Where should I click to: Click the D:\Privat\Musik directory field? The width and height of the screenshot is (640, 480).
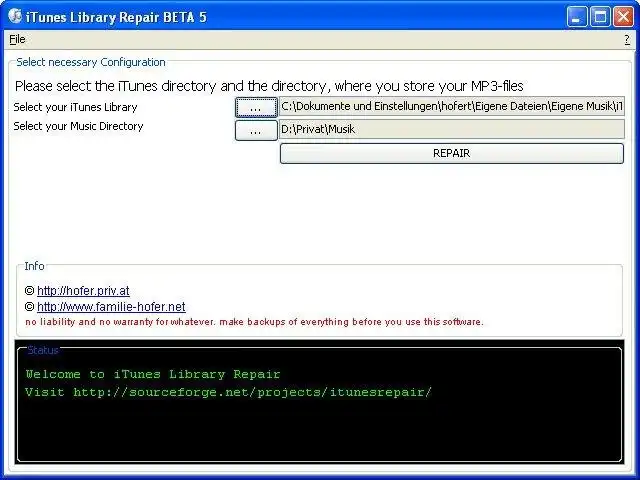coord(451,129)
